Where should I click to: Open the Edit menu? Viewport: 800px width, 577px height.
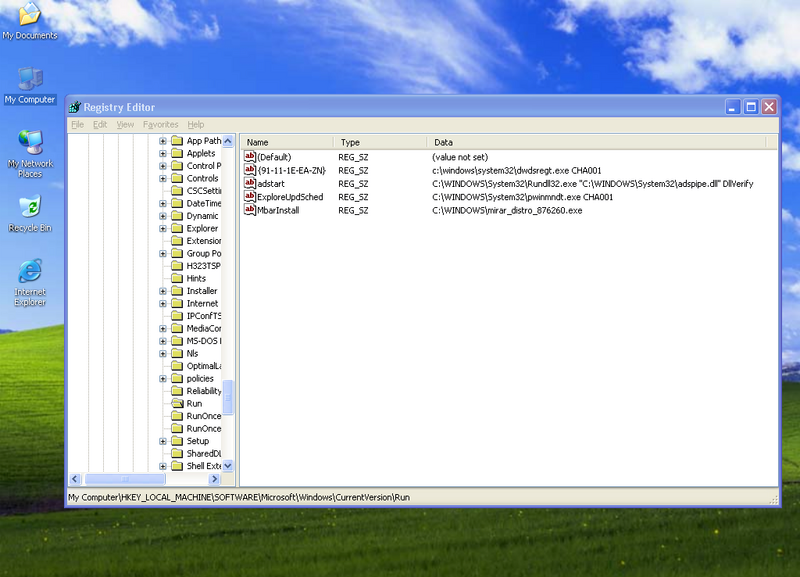coord(100,124)
